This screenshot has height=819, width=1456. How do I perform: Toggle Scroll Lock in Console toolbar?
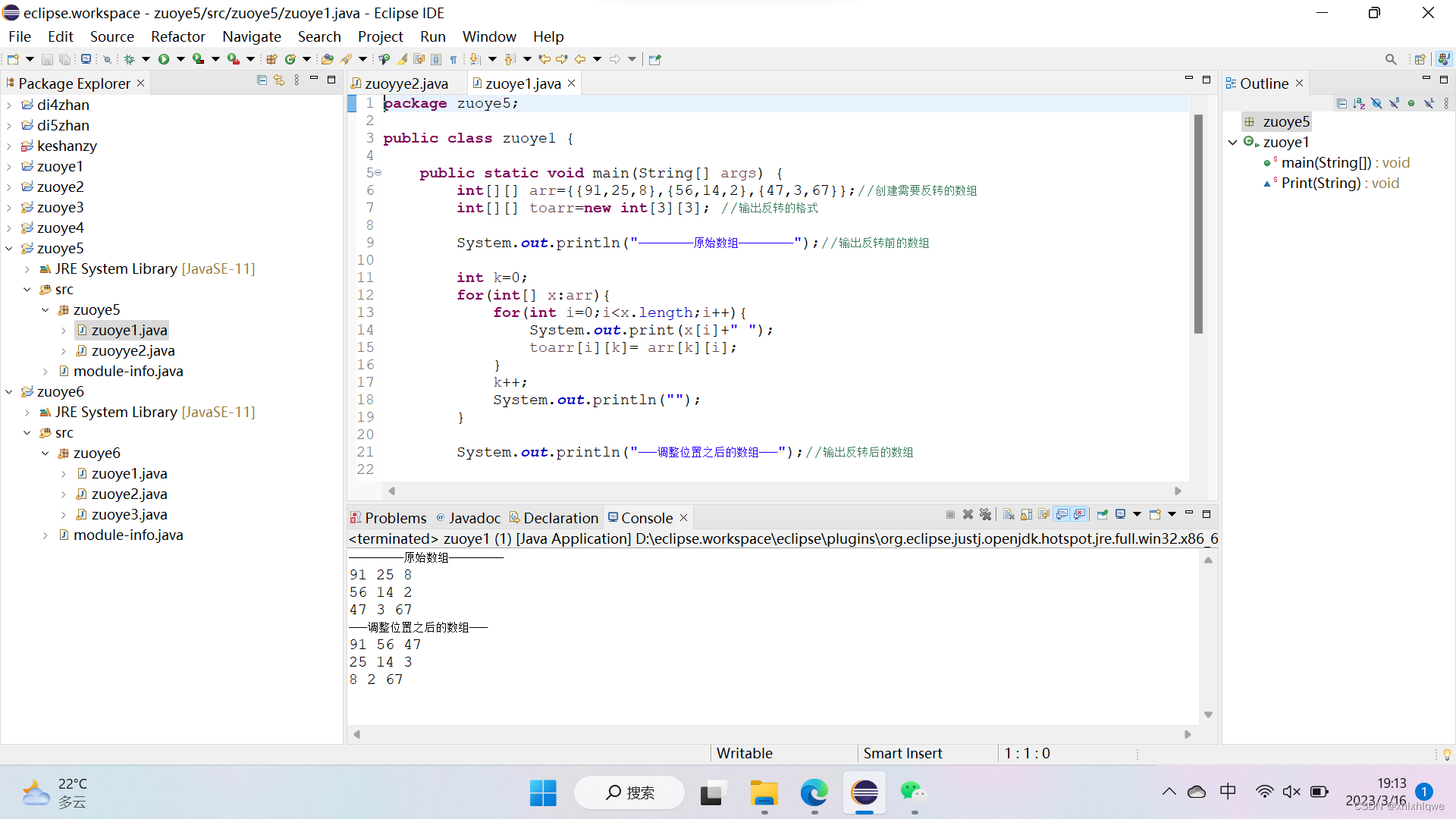point(1026,515)
